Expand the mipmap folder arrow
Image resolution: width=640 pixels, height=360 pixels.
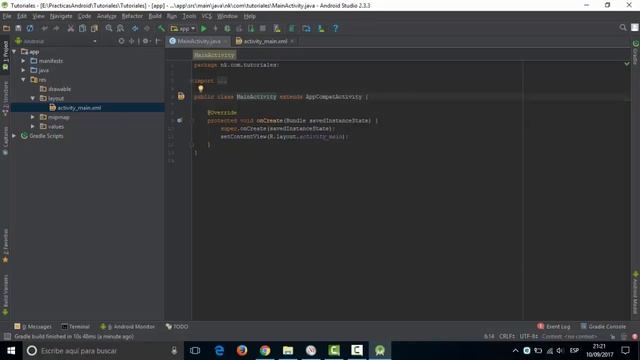pos(33,117)
